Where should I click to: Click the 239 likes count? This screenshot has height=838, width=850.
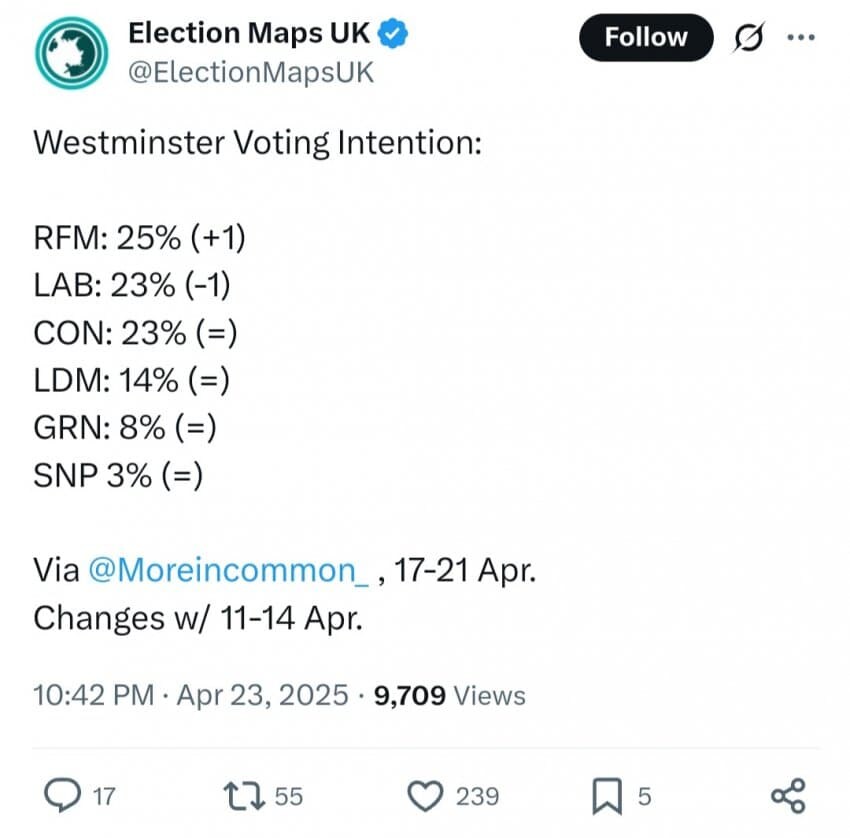pyautogui.click(x=477, y=796)
